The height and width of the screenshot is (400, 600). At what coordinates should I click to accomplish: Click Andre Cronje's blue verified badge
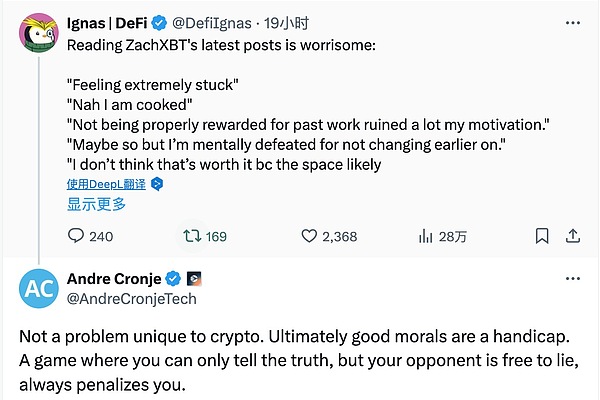(173, 278)
